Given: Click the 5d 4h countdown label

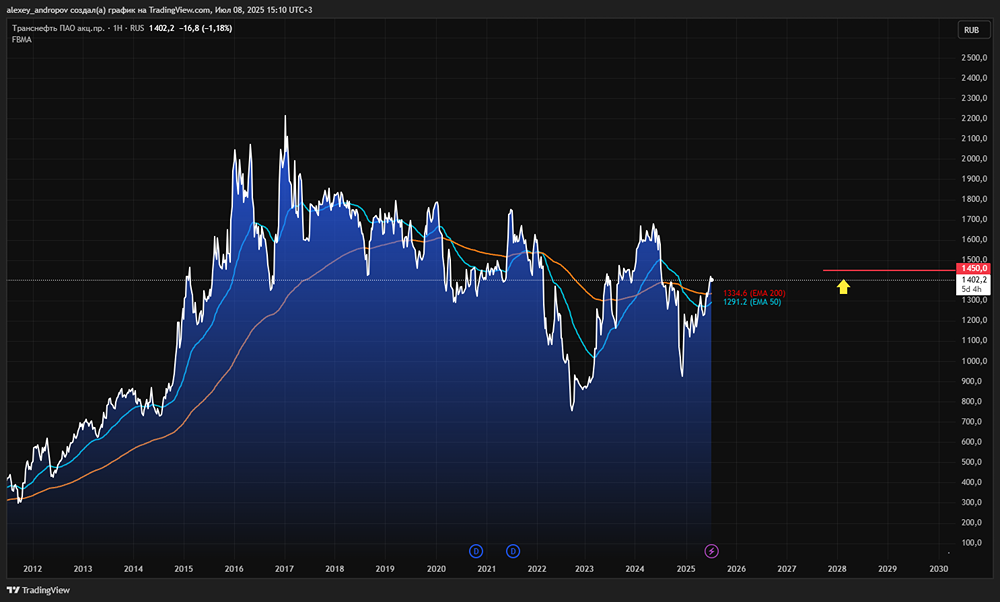Looking at the screenshot, I should click(971, 290).
